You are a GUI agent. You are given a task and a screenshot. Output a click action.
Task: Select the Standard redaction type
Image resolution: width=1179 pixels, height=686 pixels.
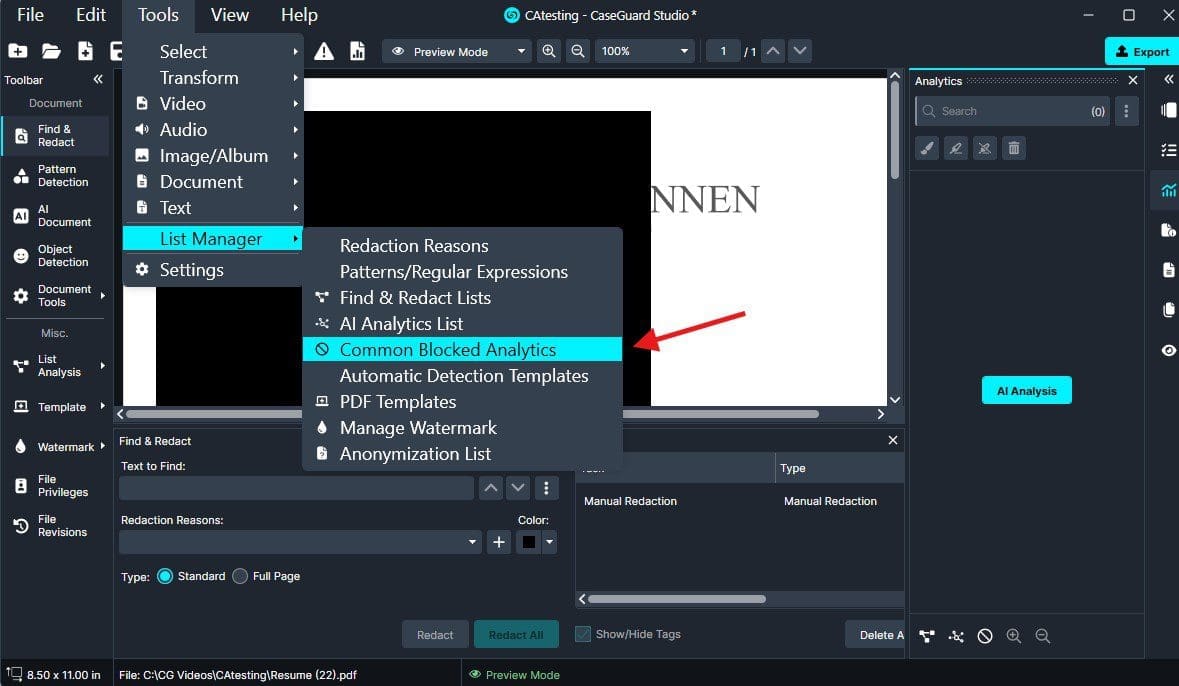click(x=166, y=576)
